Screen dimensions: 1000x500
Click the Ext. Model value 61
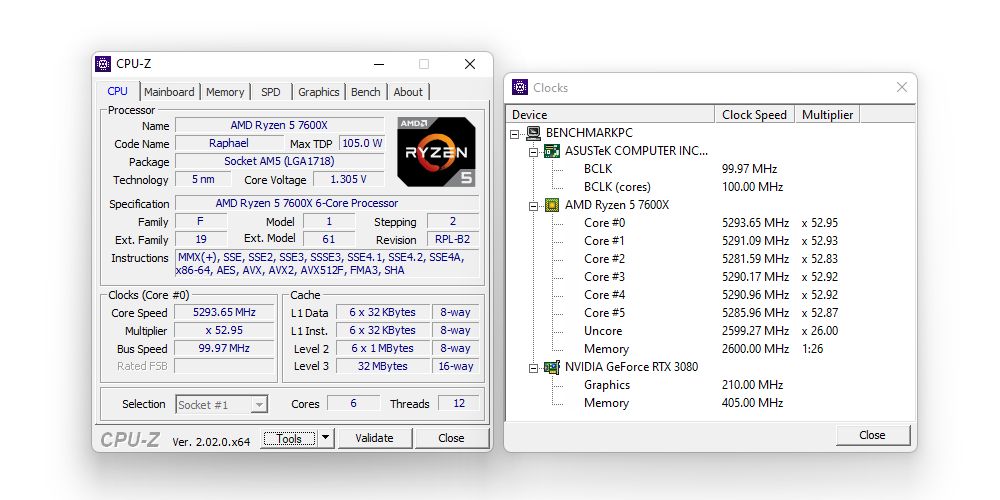[329, 239]
